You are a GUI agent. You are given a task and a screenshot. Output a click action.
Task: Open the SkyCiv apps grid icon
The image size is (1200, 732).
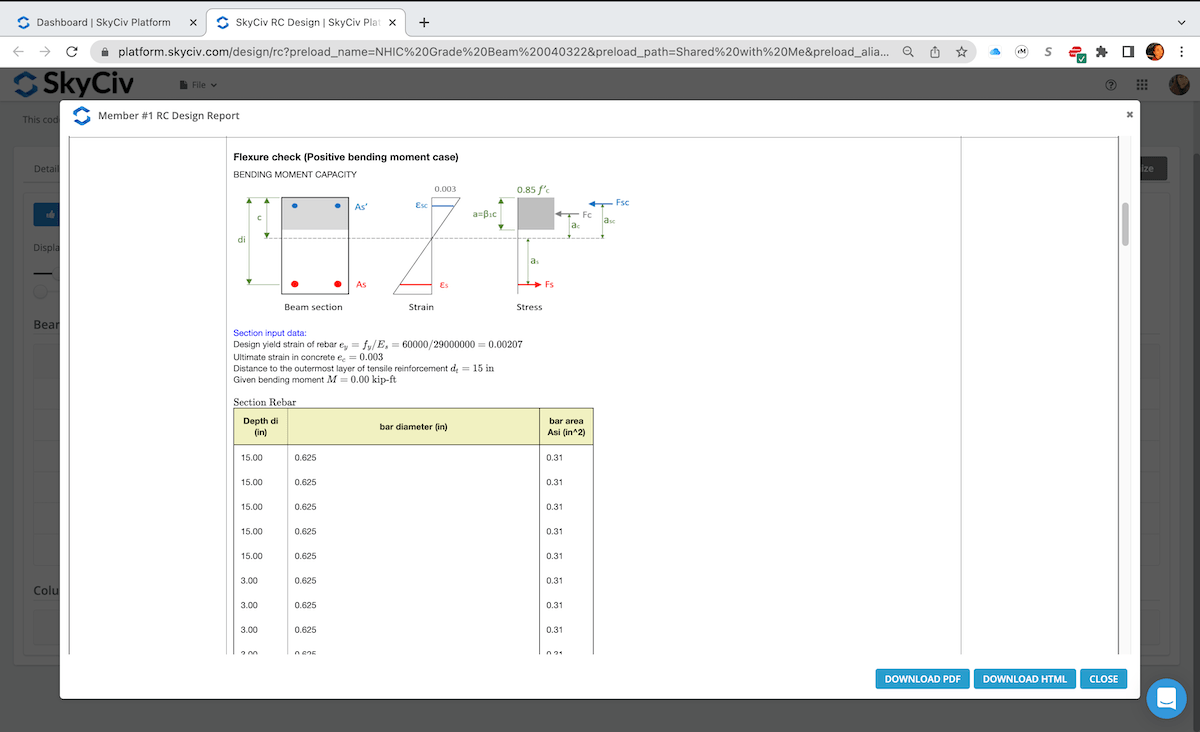(1141, 85)
